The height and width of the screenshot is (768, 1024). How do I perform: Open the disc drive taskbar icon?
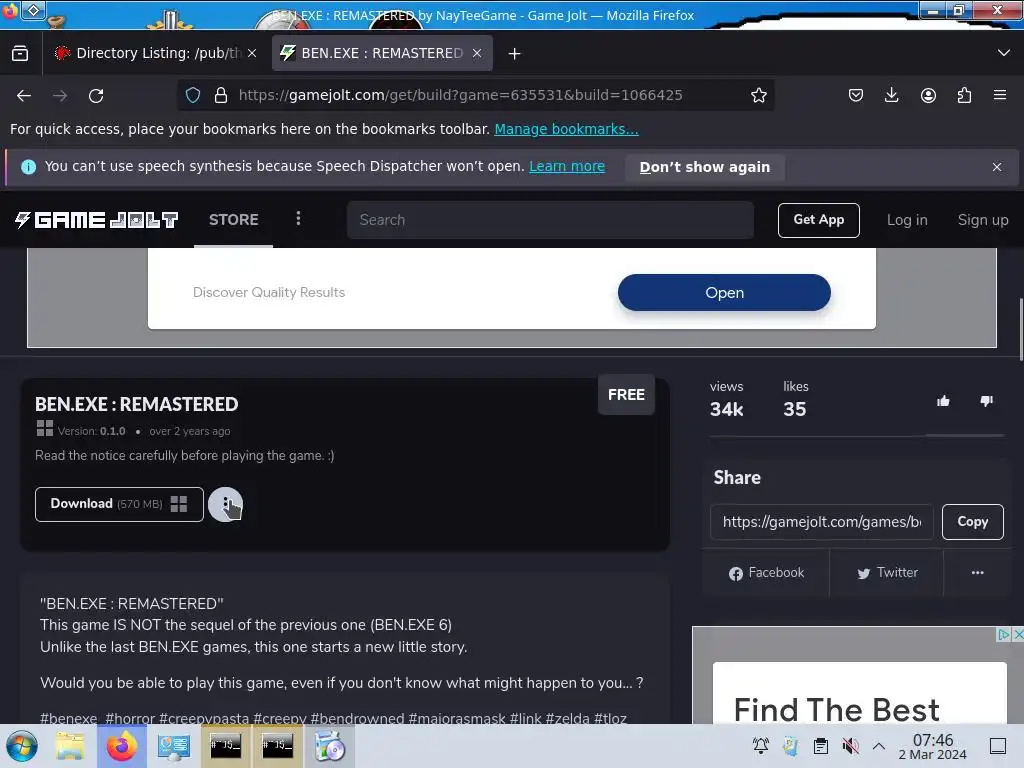[330, 746]
